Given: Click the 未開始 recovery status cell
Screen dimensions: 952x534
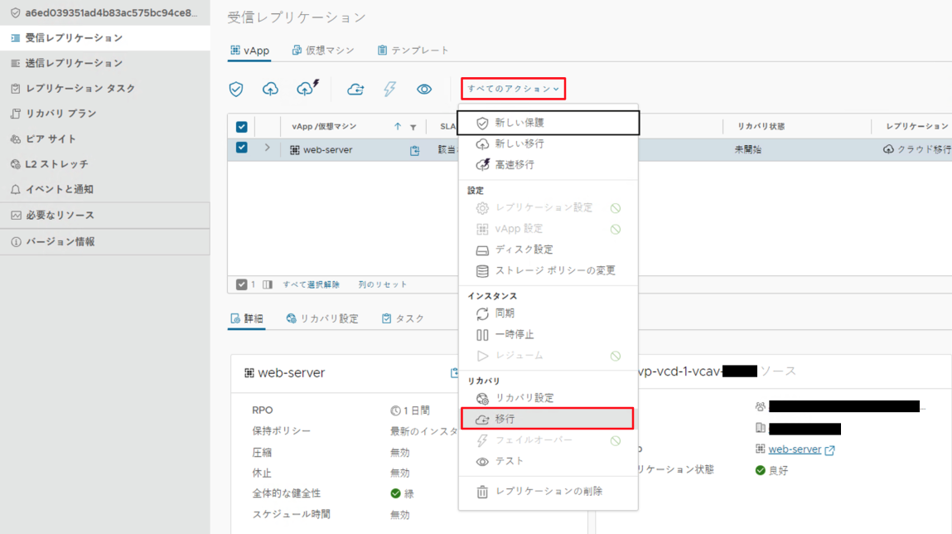Looking at the screenshot, I should pyautogui.click(x=747, y=149).
